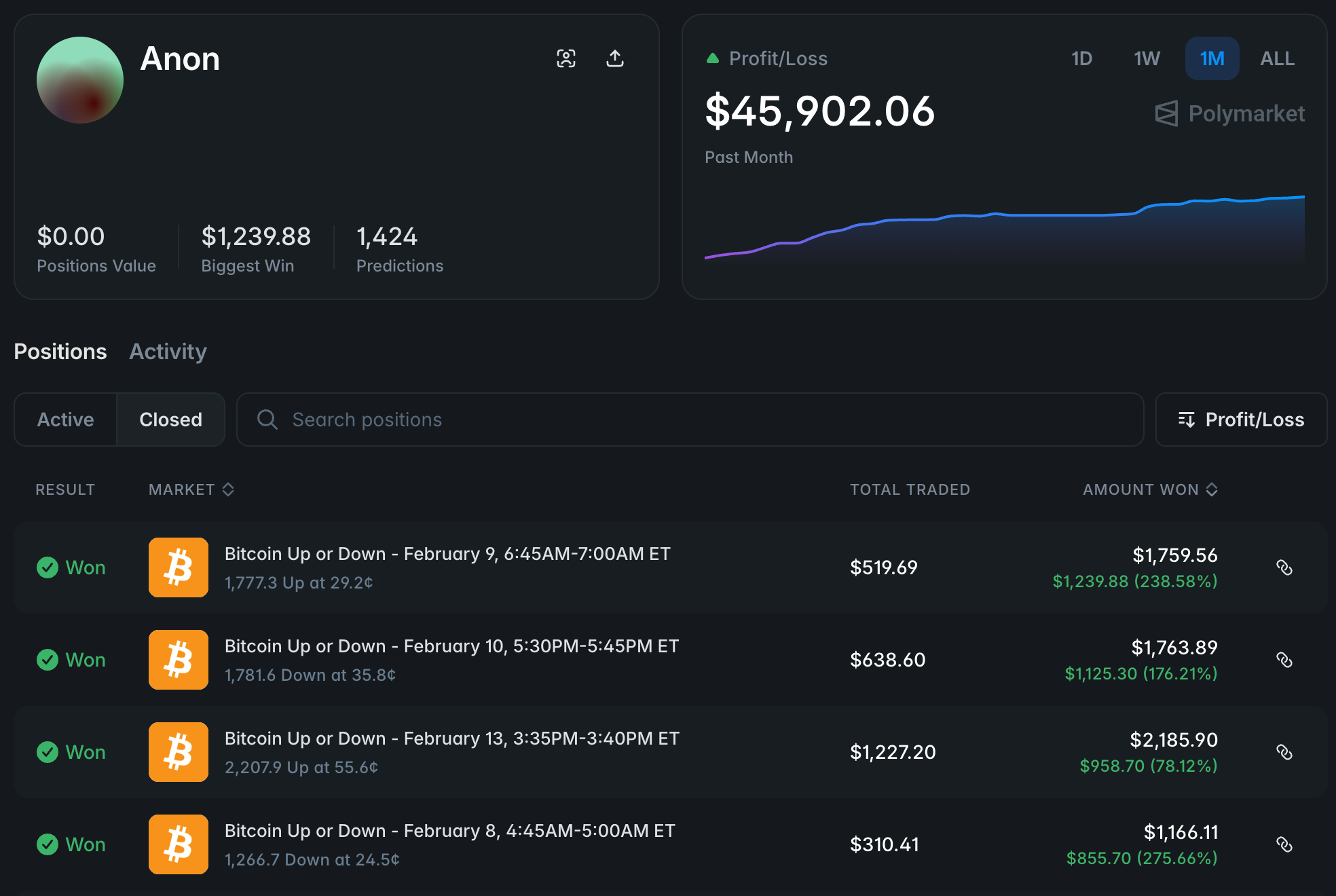This screenshot has width=1336, height=896.
Task: Click Bitcoin icon of February 13 market
Action: [179, 752]
